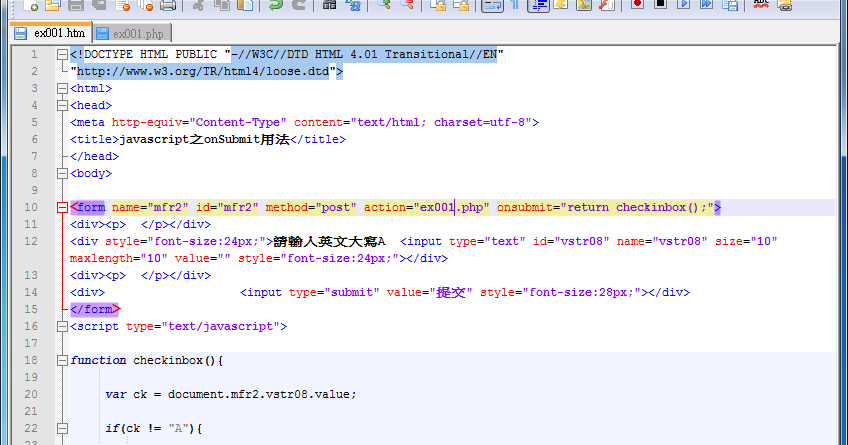The height and width of the screenshot is (445, 848).
Task: Click the id="vstr08" attribute on line 12
Action: 571,242
